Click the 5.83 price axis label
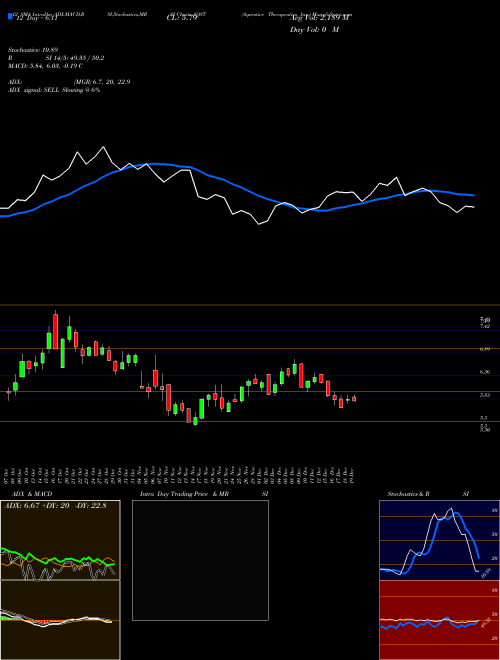The image size is (500, 660). point(485,395)
